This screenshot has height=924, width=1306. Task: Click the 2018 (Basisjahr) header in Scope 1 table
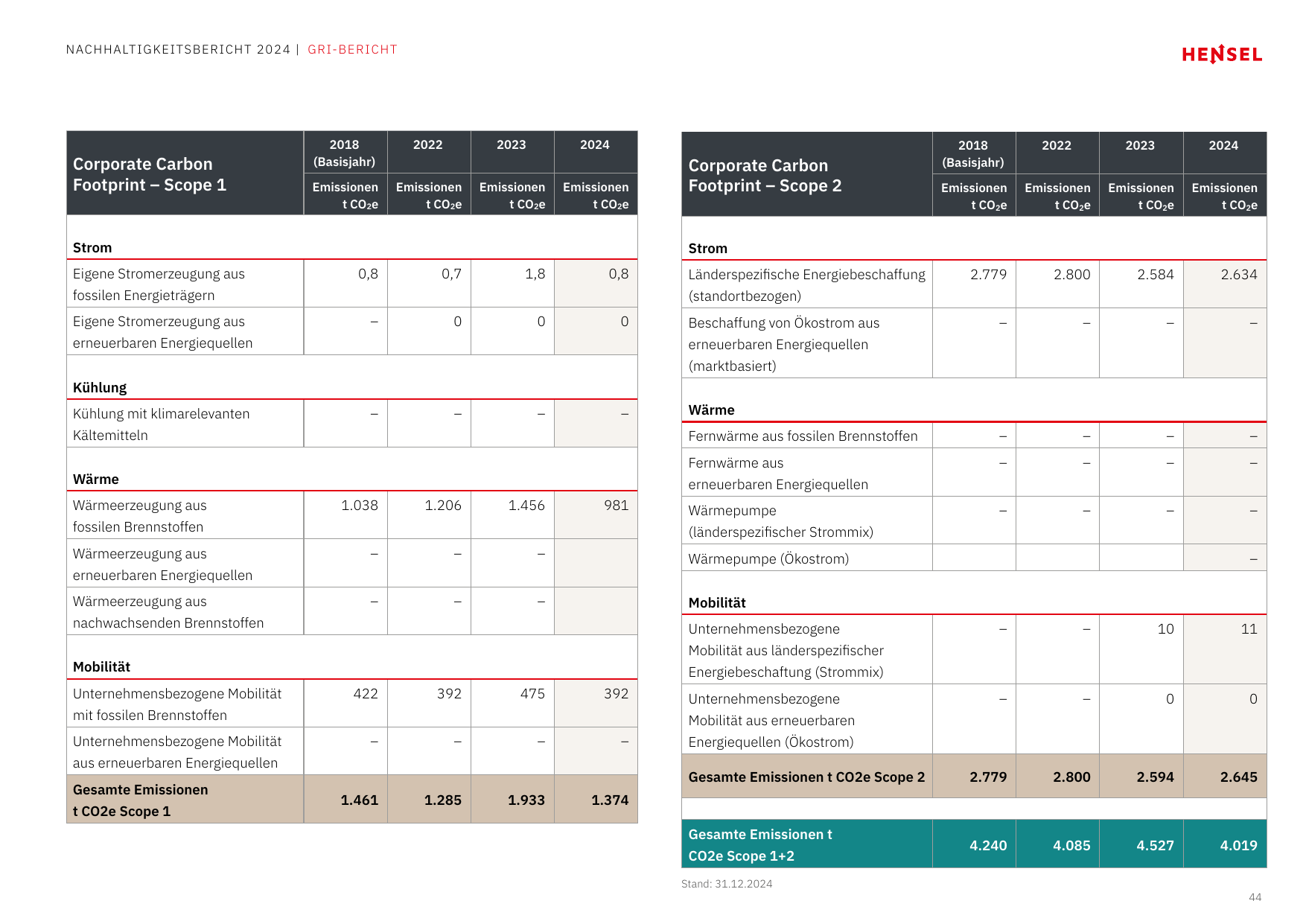coord(344,153)
